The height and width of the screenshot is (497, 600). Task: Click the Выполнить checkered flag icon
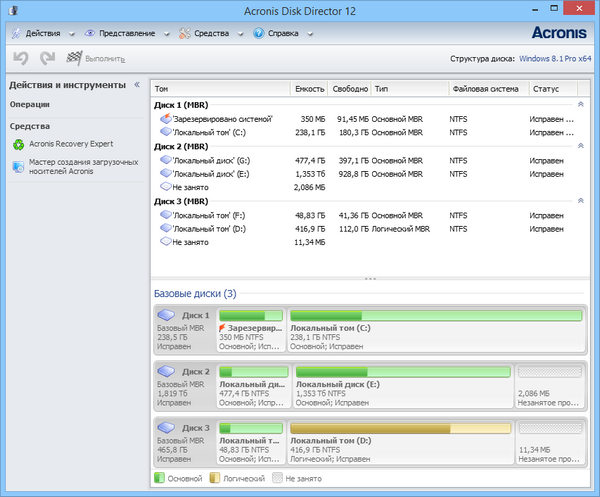tap(75, 59)
